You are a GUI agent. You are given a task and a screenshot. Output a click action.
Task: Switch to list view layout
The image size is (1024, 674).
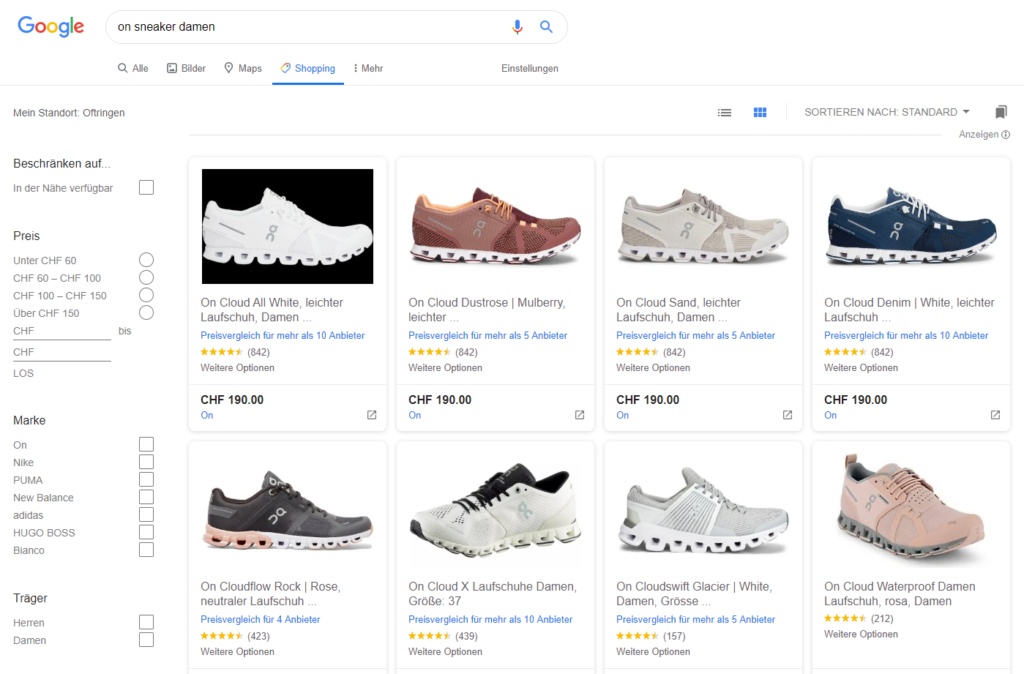[x=724, y=112]
